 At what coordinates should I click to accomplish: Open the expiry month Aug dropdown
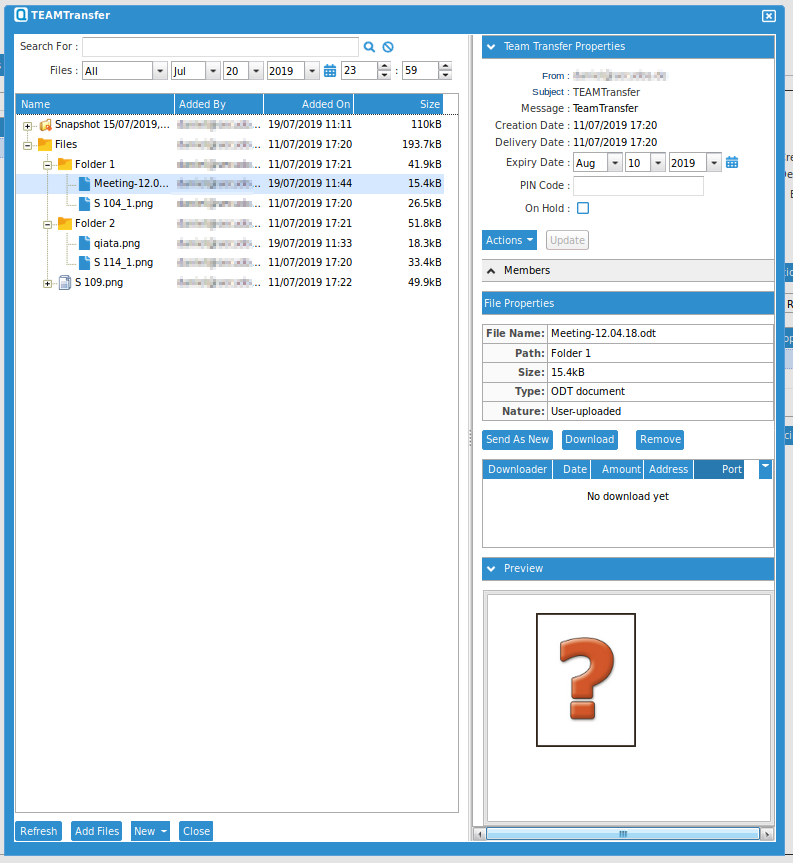(615, 162)
